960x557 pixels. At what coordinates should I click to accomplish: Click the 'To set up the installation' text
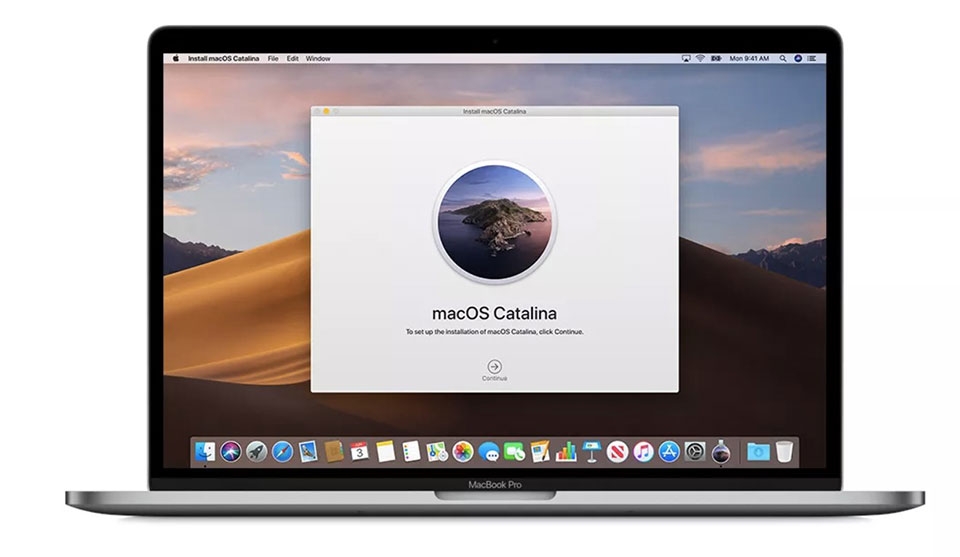[494, 332]
